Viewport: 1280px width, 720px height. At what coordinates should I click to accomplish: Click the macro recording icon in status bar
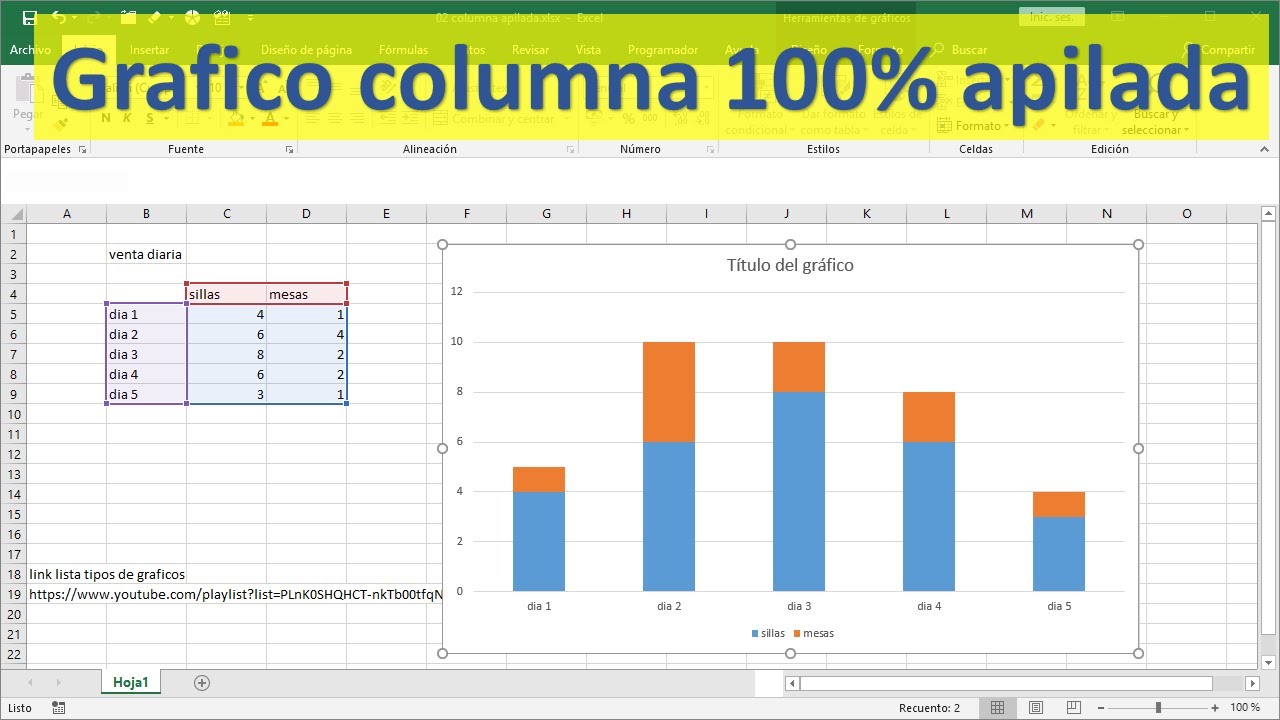tap(59, 708)
